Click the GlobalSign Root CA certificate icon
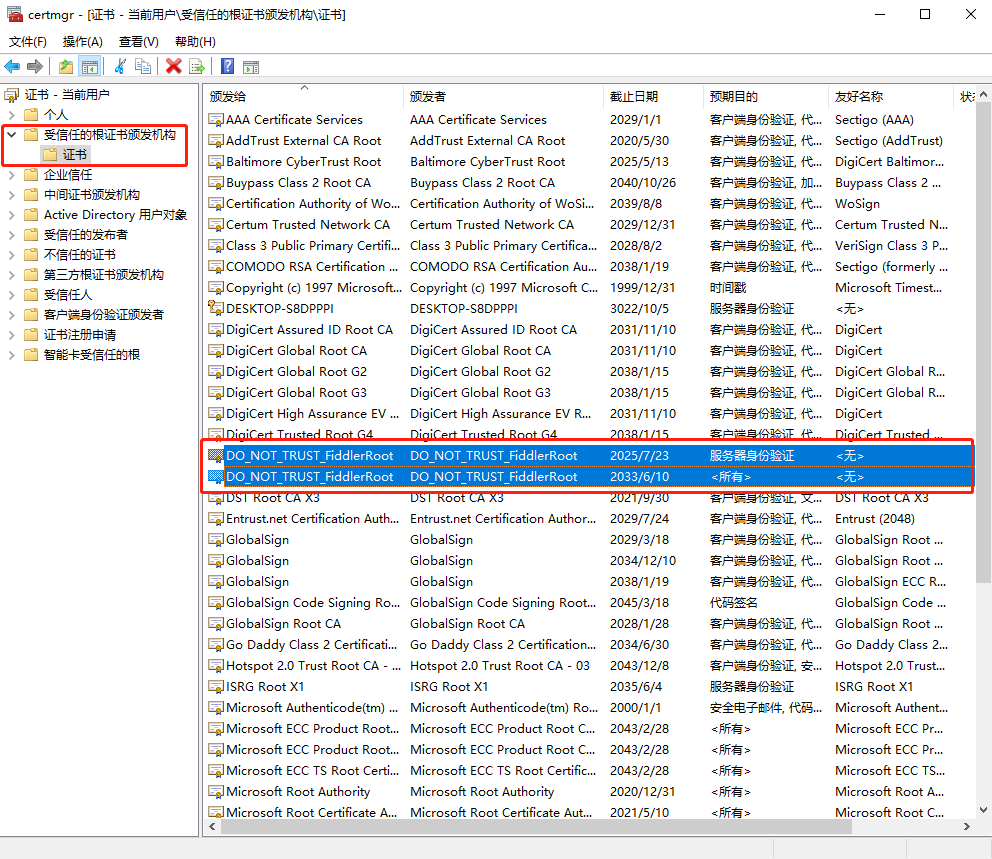This screenshot has width=992, height=859. 216,624
